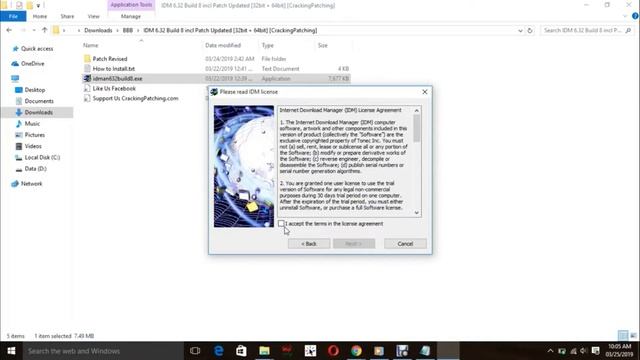Open Downloads in navigation pane
The height and width of the screenshot is (360, 640).
coord(38,112)
